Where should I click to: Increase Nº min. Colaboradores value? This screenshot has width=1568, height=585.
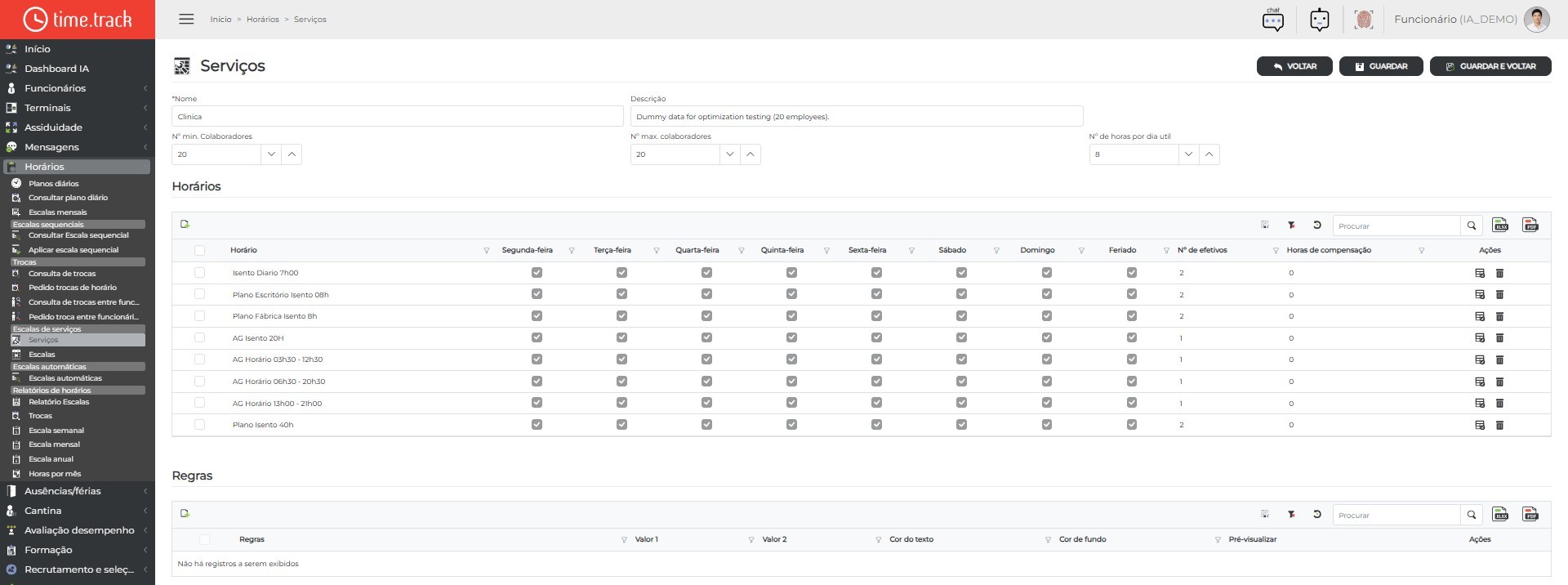pyautogui.click(x=292, y=154)
